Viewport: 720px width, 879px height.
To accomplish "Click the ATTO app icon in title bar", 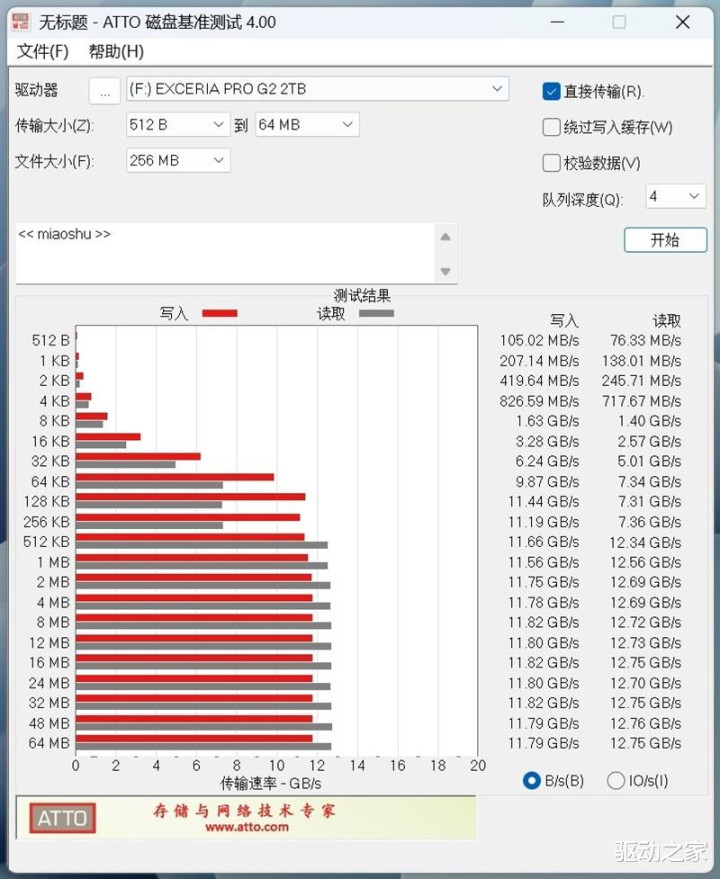I will [x=20, y=22].
